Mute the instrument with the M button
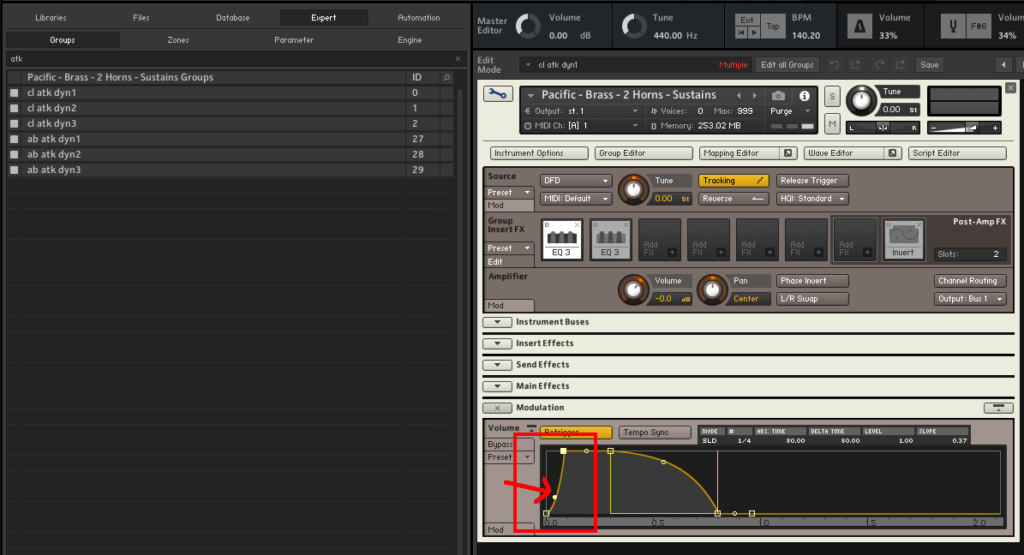1024x555 pixels. [832, 123]
